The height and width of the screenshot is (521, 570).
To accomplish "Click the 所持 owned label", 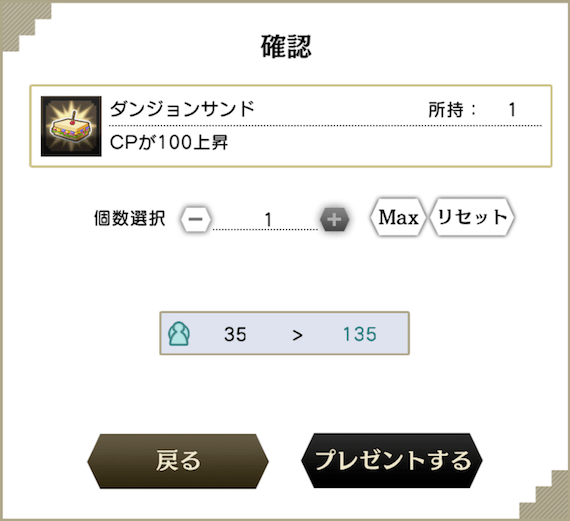I will (x=446, y=109).
